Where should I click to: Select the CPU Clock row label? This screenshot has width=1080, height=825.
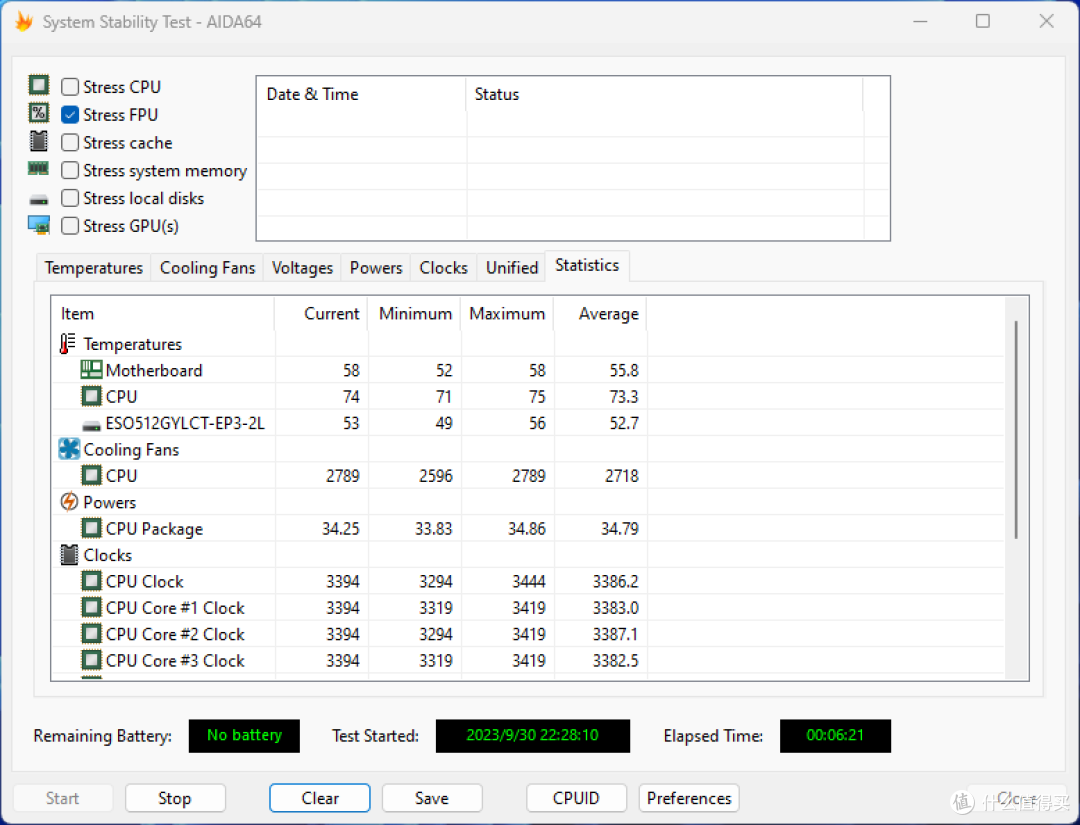click(145, 582)
